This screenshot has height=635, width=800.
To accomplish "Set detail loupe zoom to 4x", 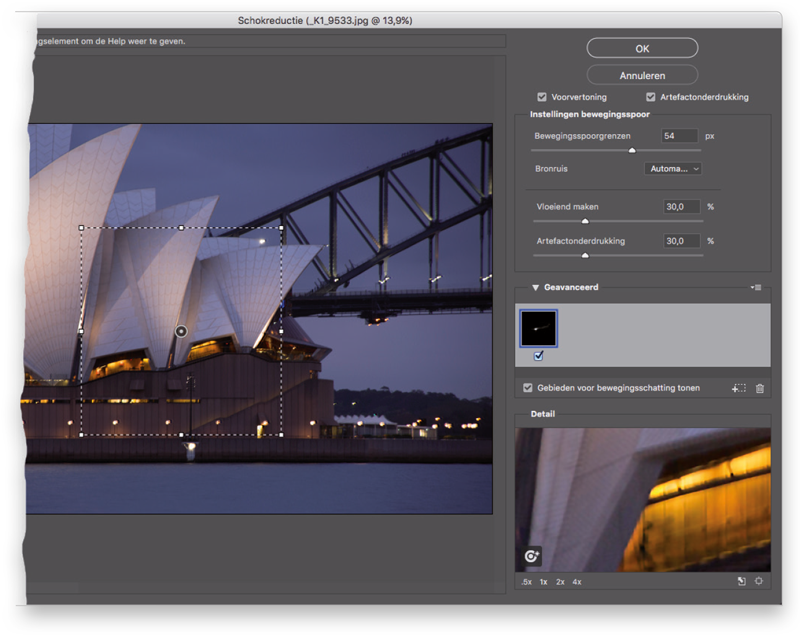I will (577, 582).
